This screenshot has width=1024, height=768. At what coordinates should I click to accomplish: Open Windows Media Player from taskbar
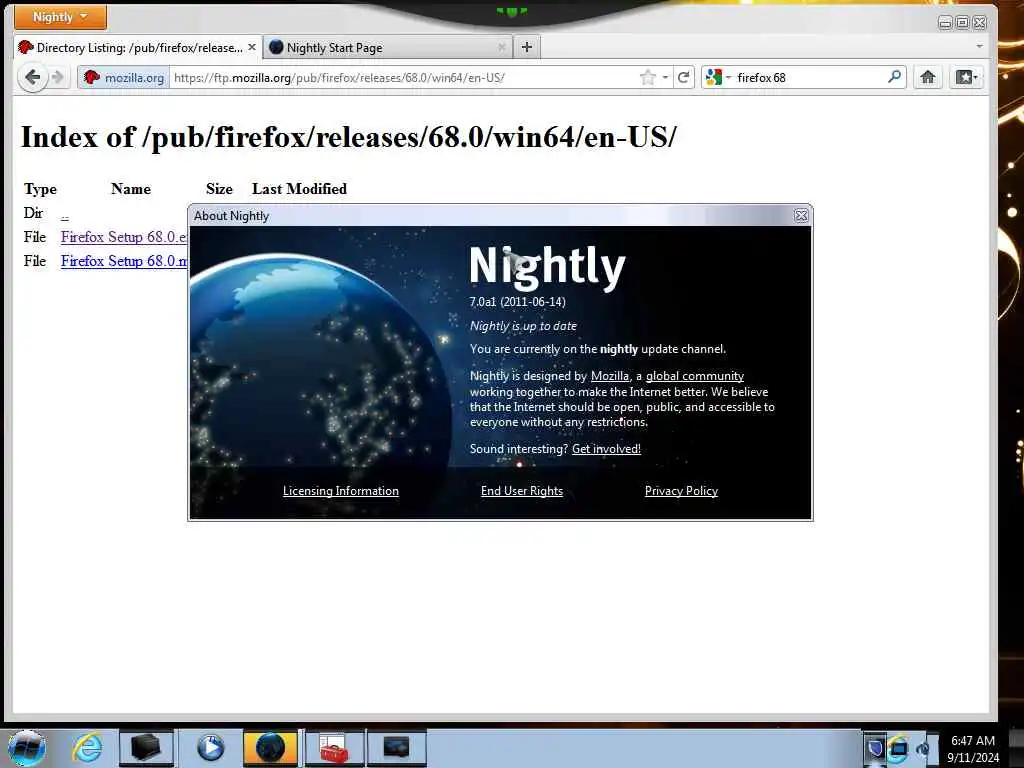click(210, 748)
